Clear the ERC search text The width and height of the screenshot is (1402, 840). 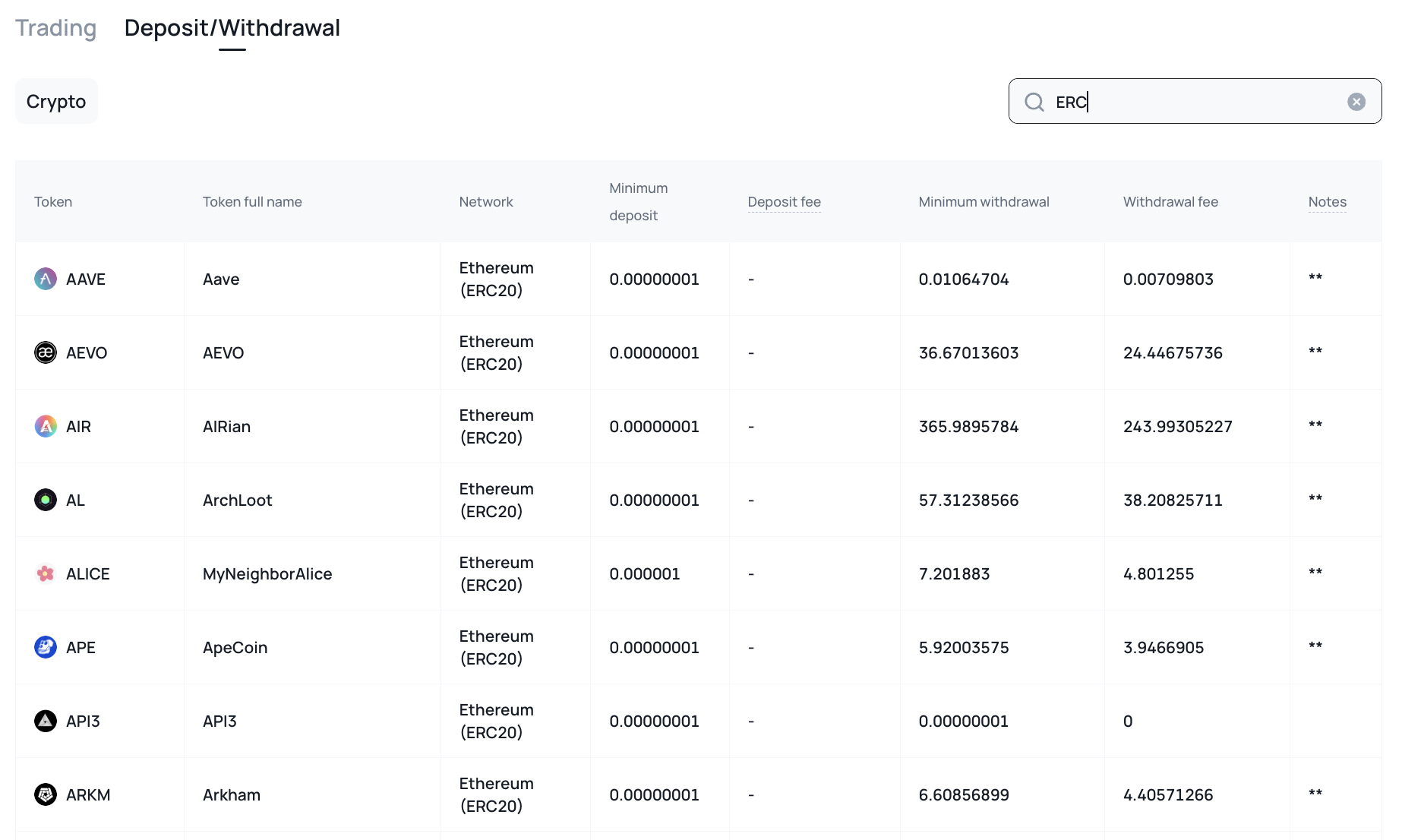point(1356,102)
